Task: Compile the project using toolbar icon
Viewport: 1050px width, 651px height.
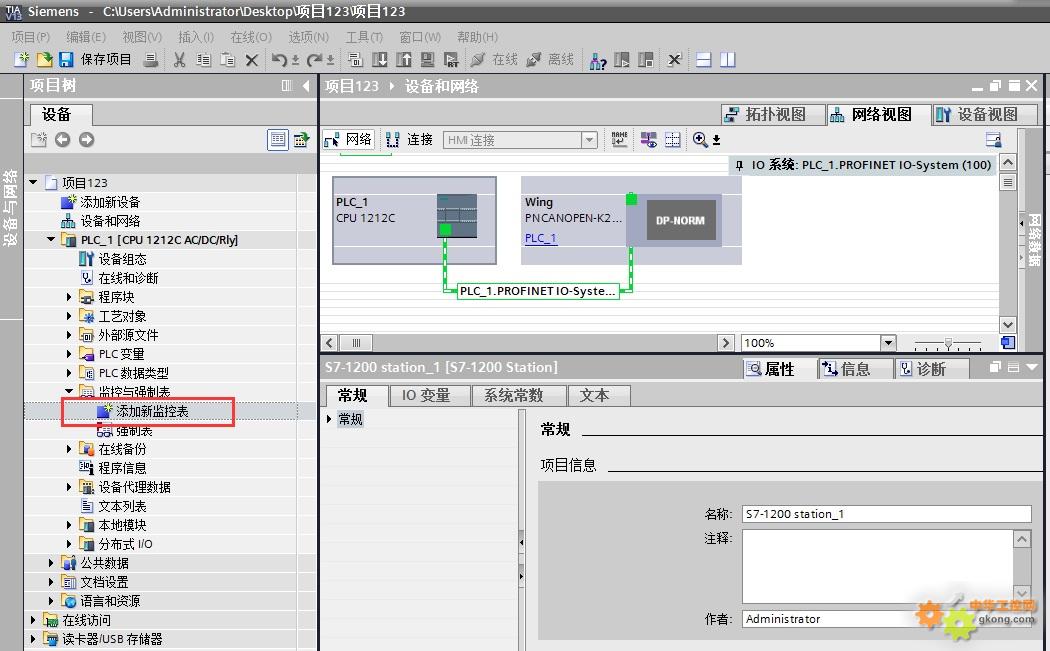Action: coord(356,60)
